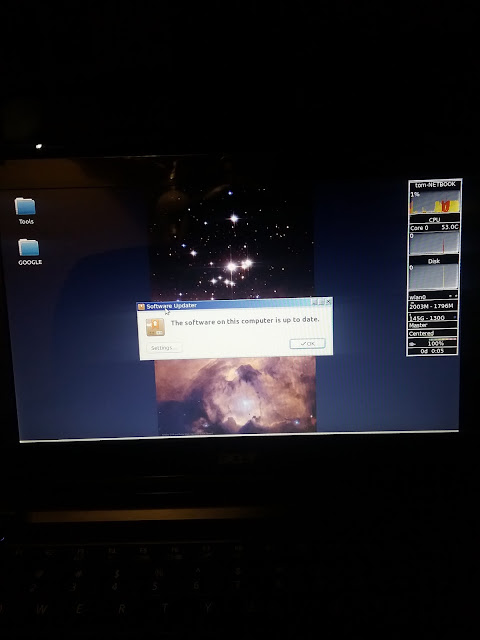Screen dimensions: 480x640
Task: Open Settings in Software Updater dialog
Action: 164,348
